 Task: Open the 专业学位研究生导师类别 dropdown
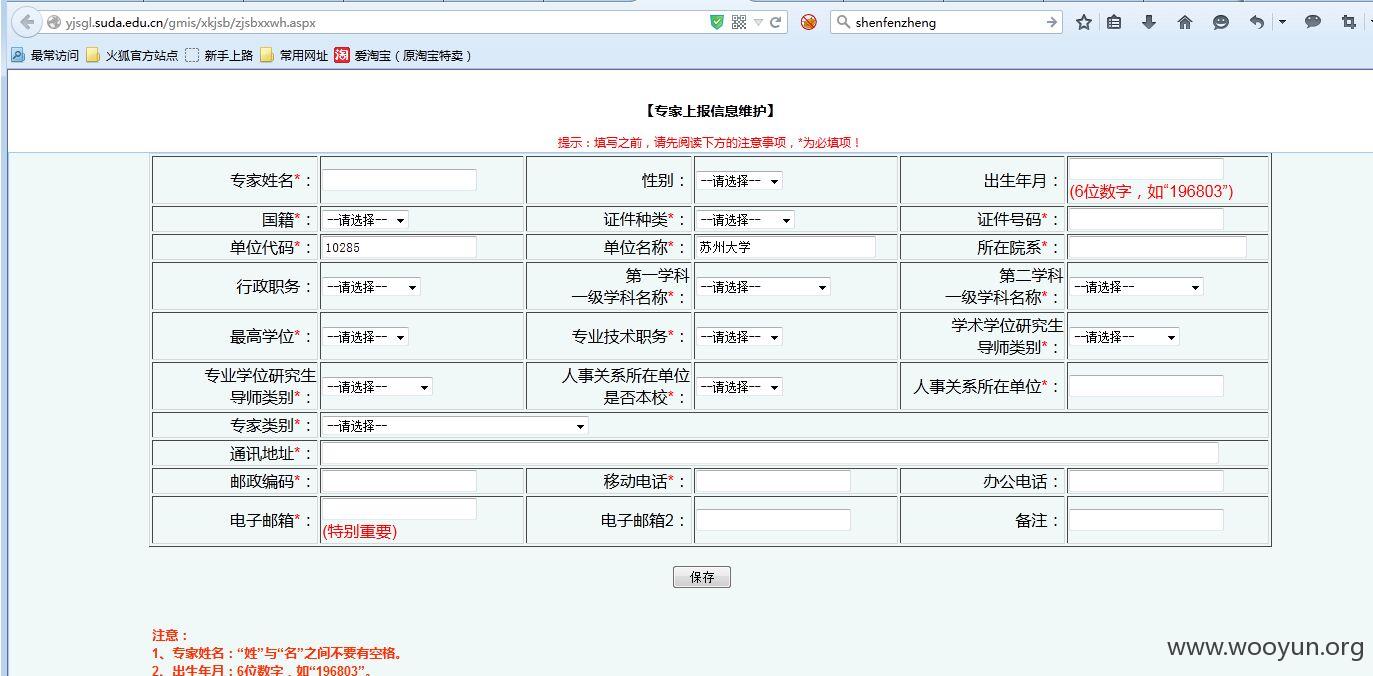[377, 387]
